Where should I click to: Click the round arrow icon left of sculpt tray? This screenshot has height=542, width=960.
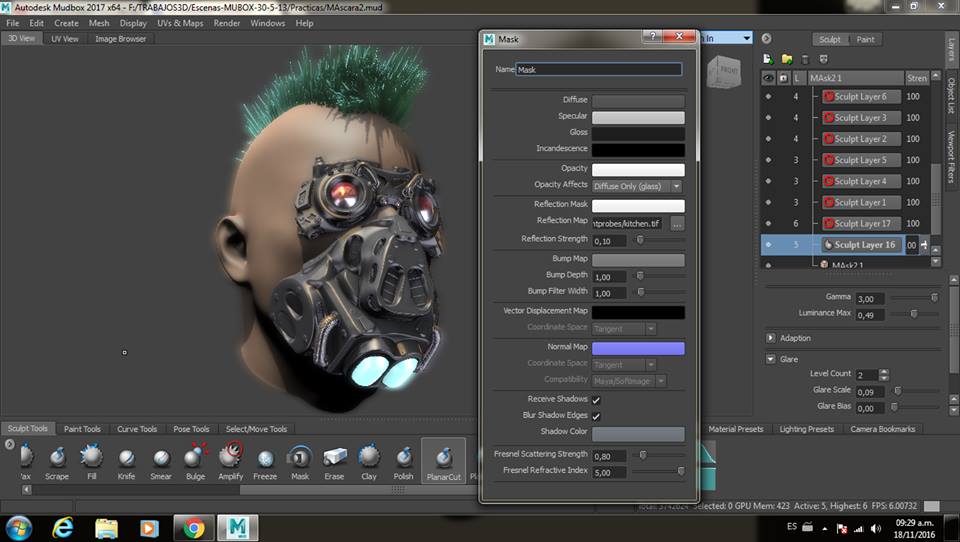point(10,445)
